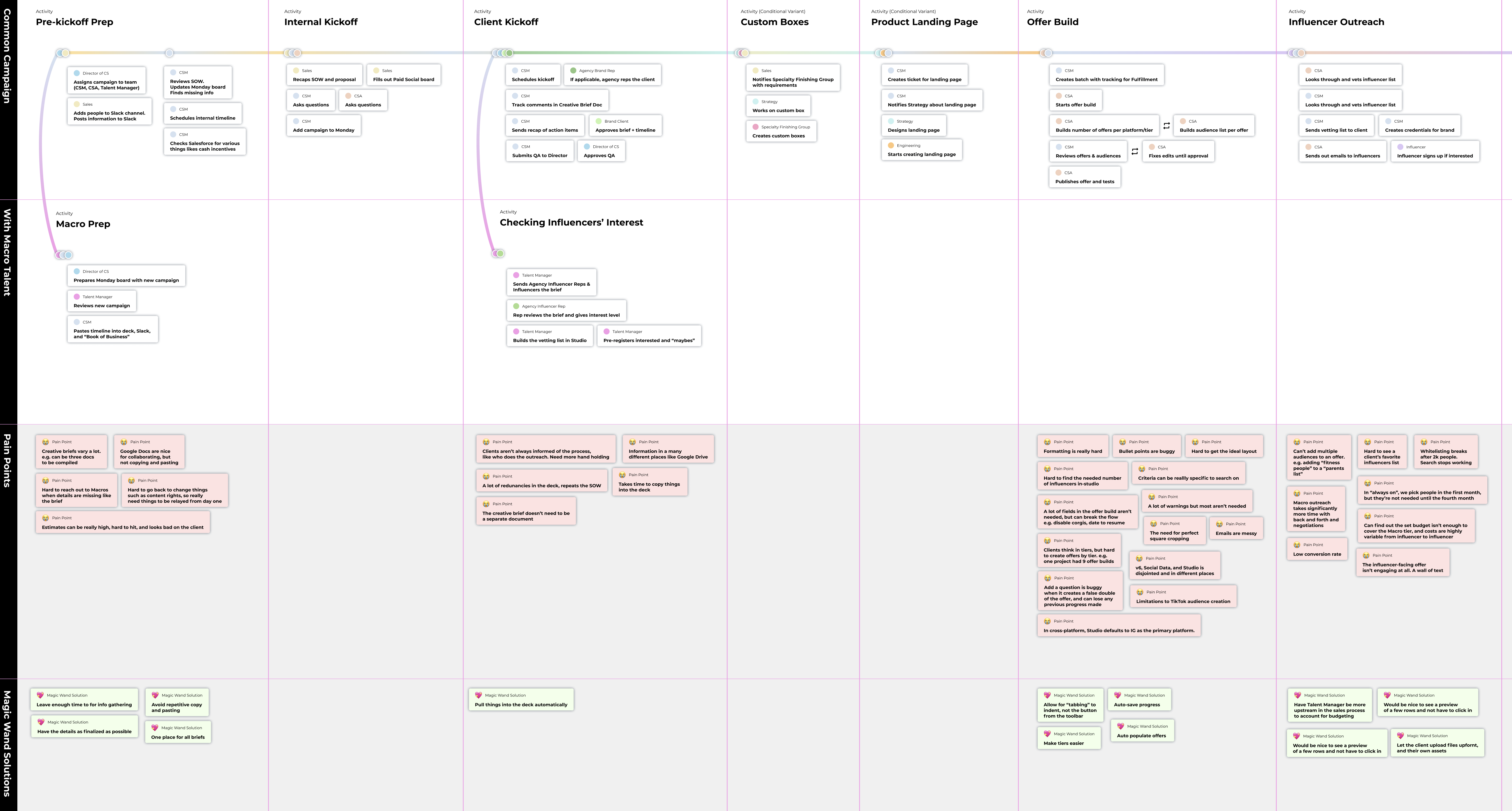Screen dimensions: 1512x811
Task: Click emoji on Takes time to copy things card
Action: [622, 475]
